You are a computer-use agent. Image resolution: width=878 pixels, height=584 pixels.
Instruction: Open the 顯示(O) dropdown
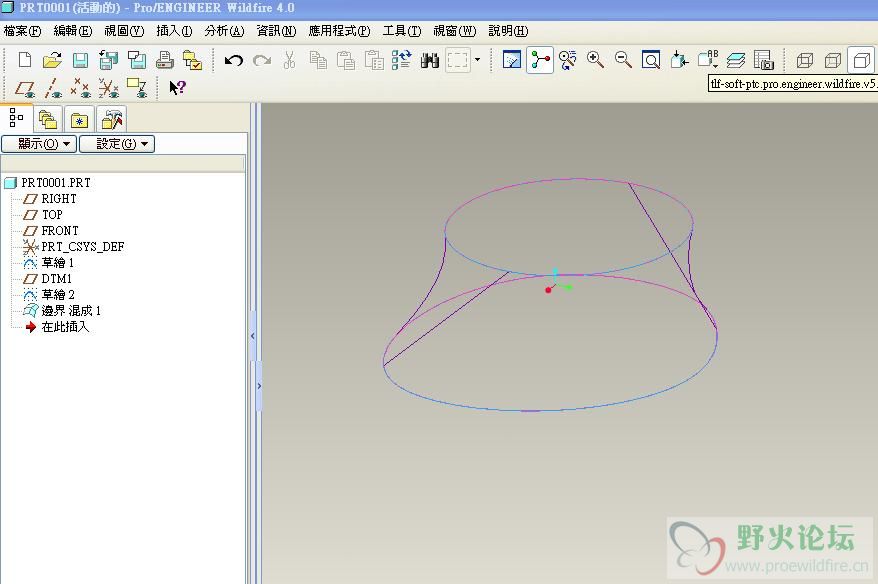(39, 144)
